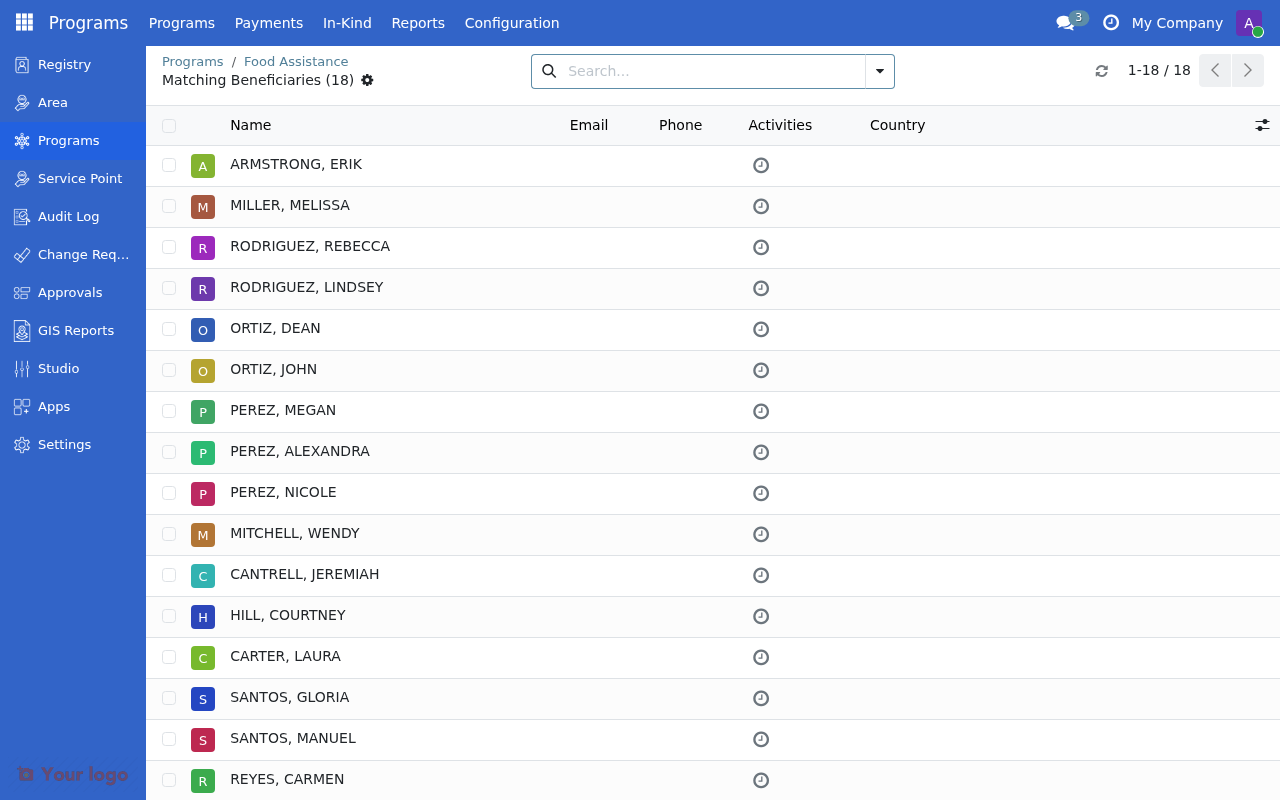Screen dimensions: 1280x800
Task: Open the Audit Log sidebar item
Action: tap(68, 216)
